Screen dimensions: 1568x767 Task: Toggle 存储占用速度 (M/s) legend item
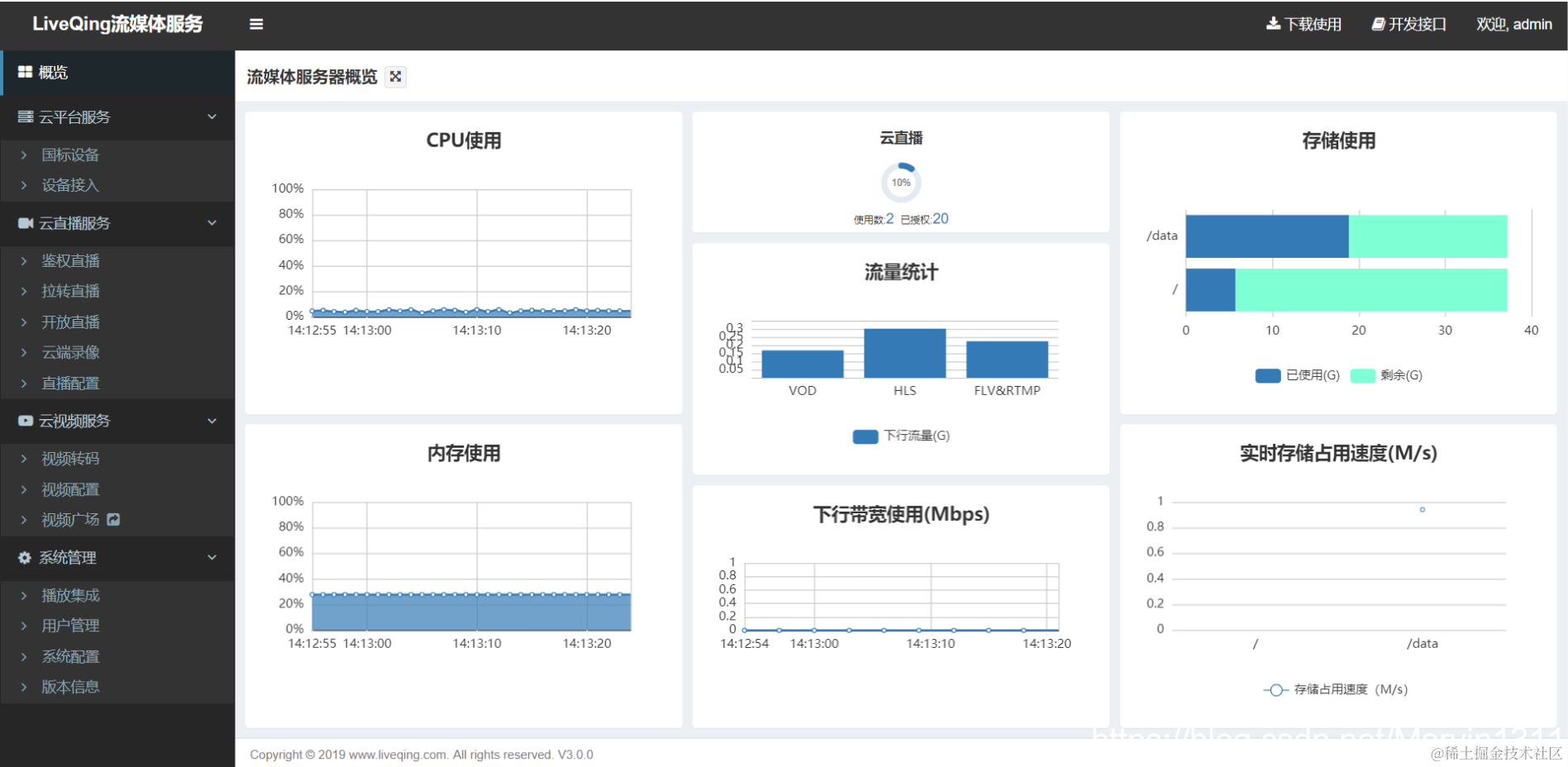click(1336, 689)
